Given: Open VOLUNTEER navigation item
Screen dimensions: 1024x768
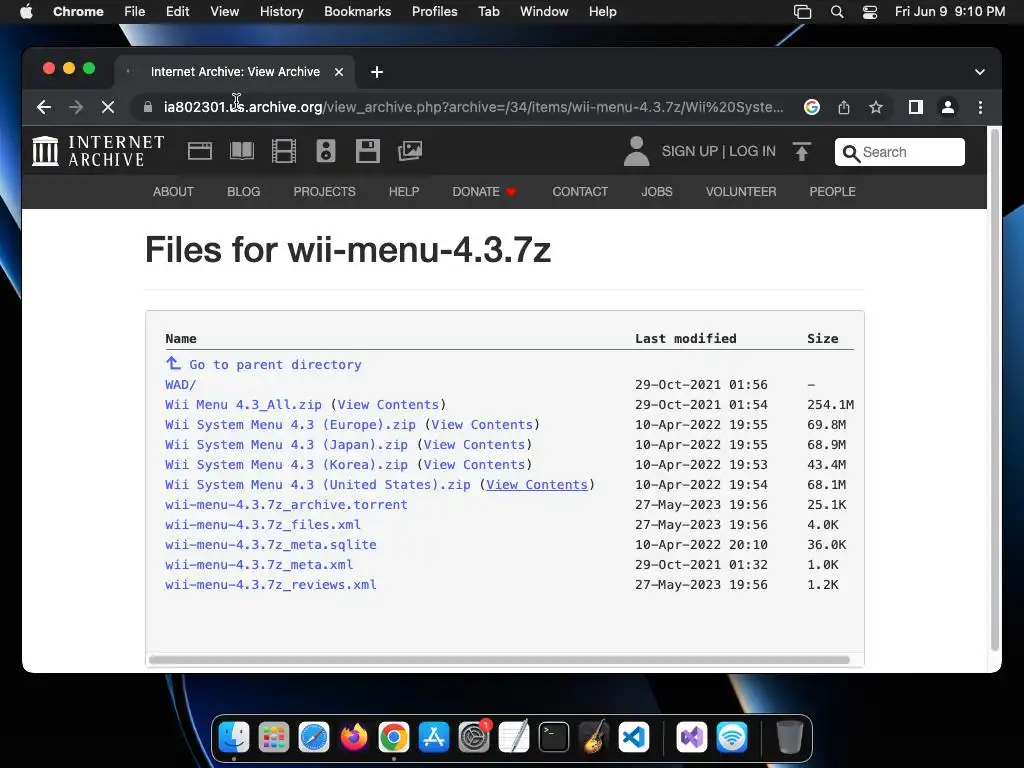Looking at the screenshot, I should [x=741, y=191].
